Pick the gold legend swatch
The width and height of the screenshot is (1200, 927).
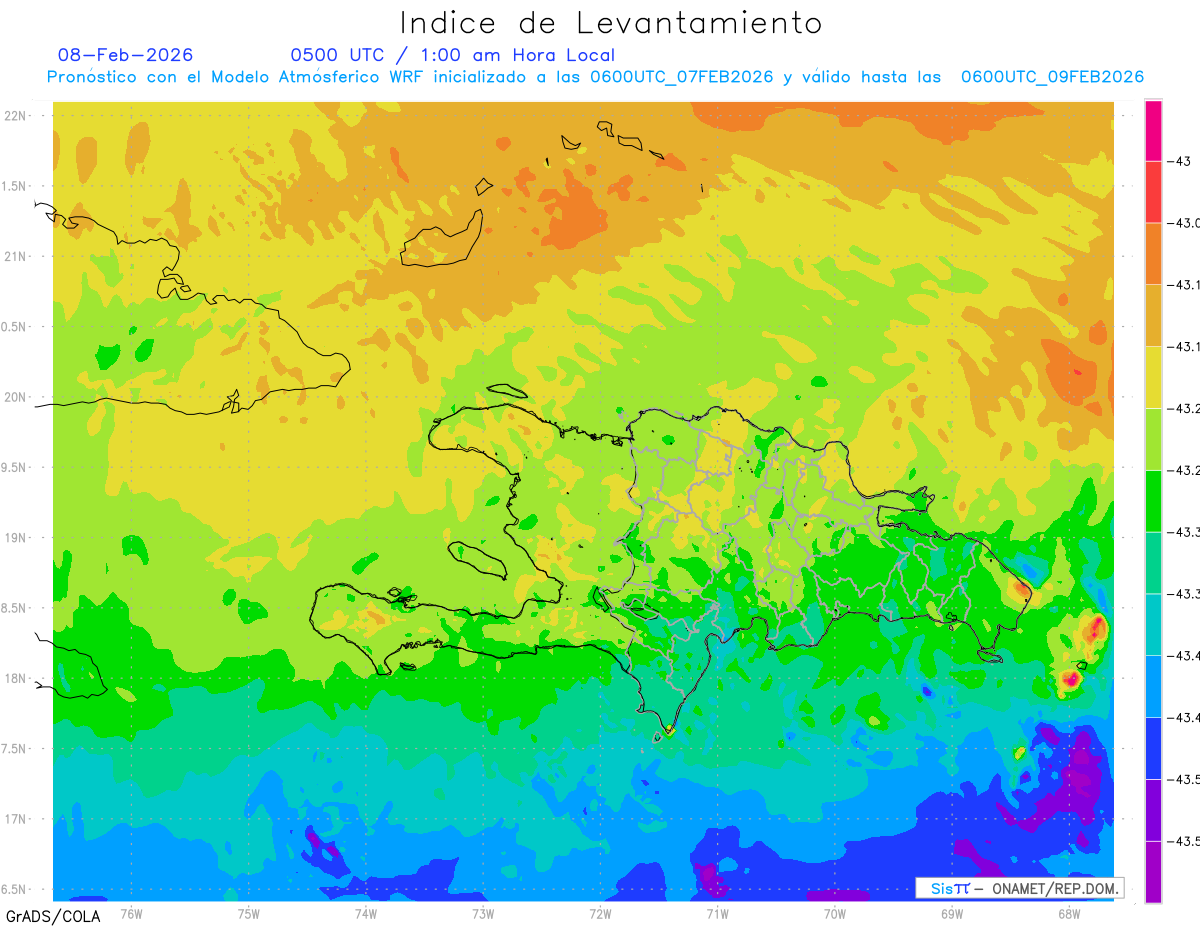pyautogui.click(x=1153, y=316)
